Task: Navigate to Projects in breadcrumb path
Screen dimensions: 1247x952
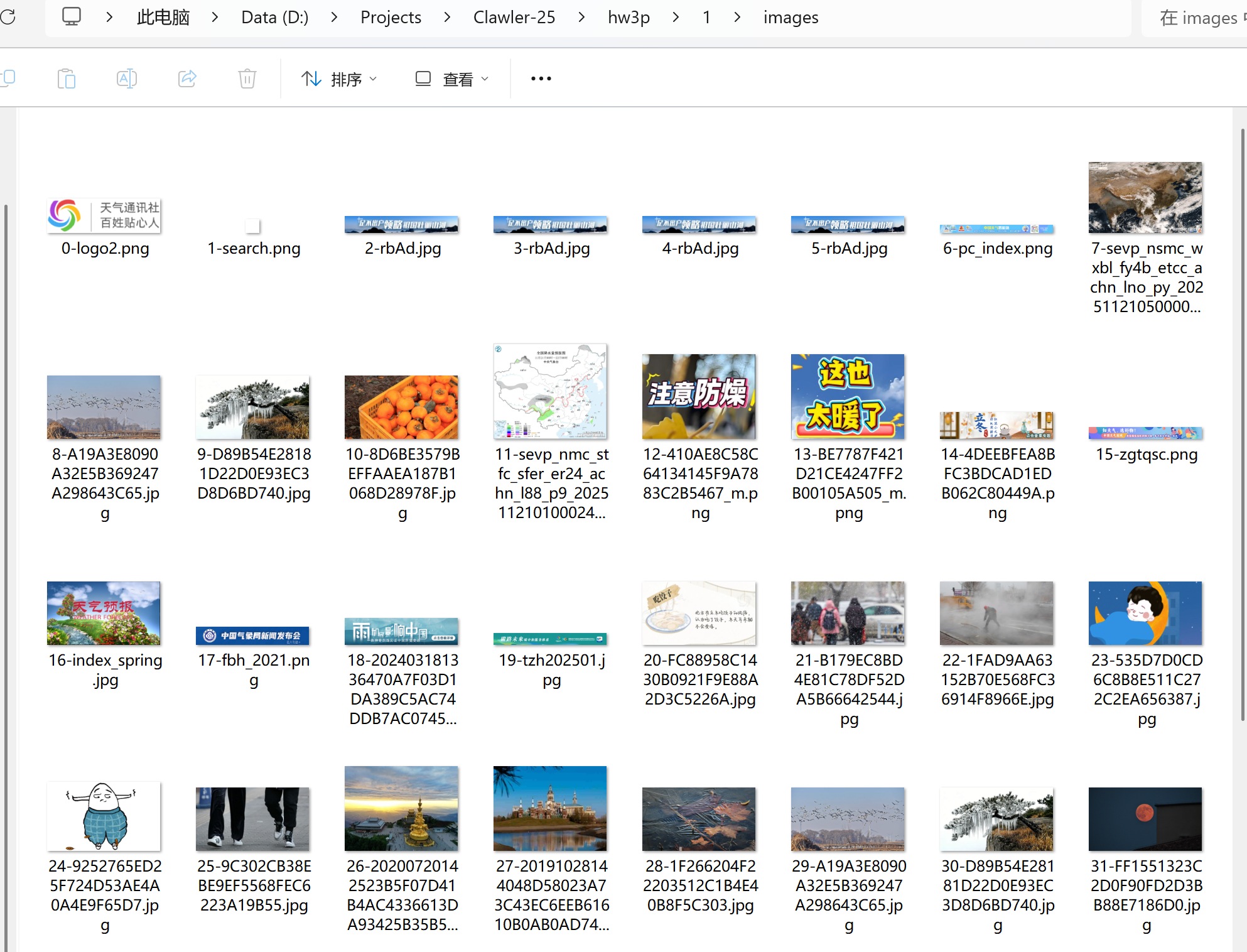Action: pos(391,17)
